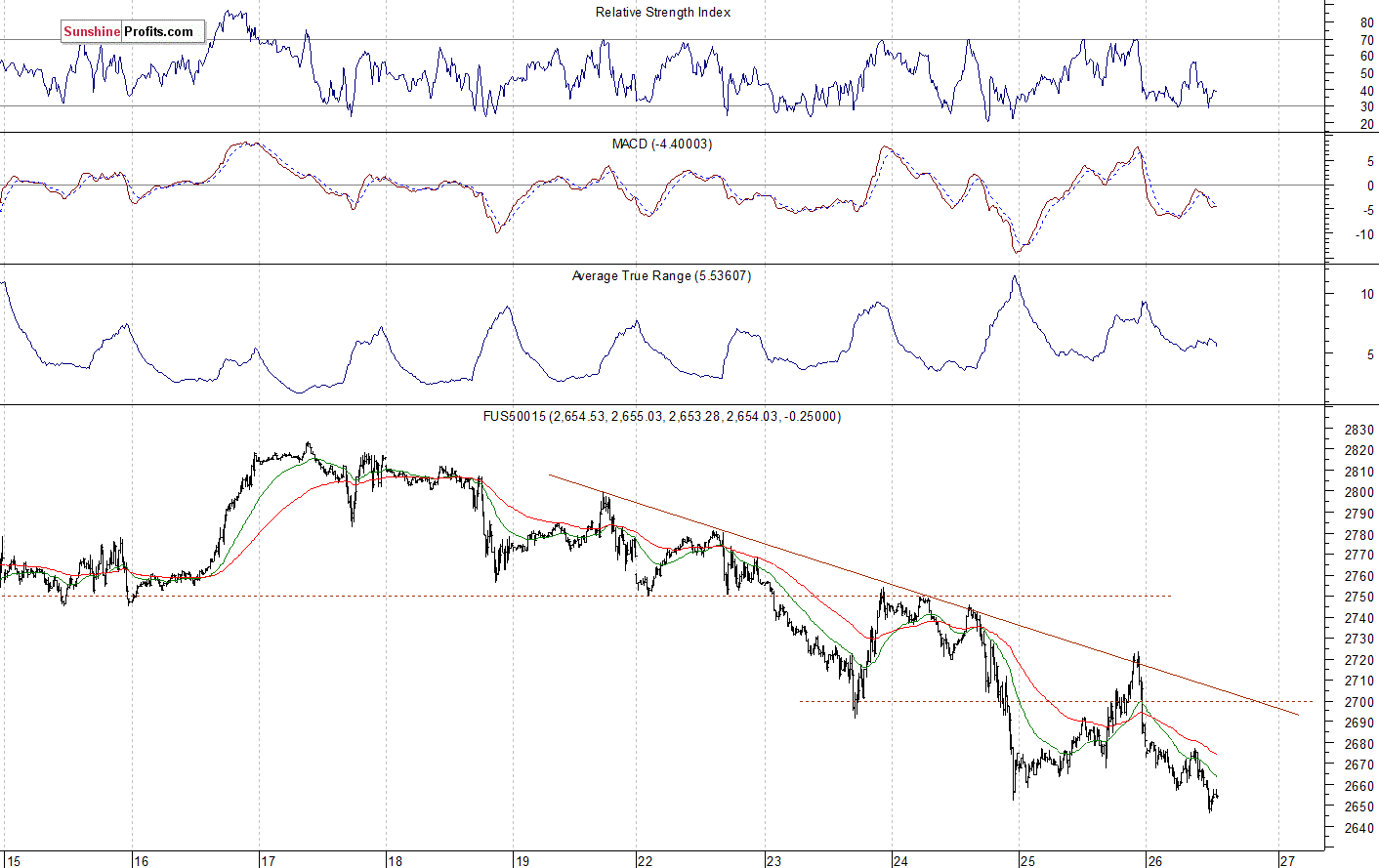The height and width of the screenshot is (868, 1379).
Task: Pick date label 26 on time axis
Action: click(1155, 861)
